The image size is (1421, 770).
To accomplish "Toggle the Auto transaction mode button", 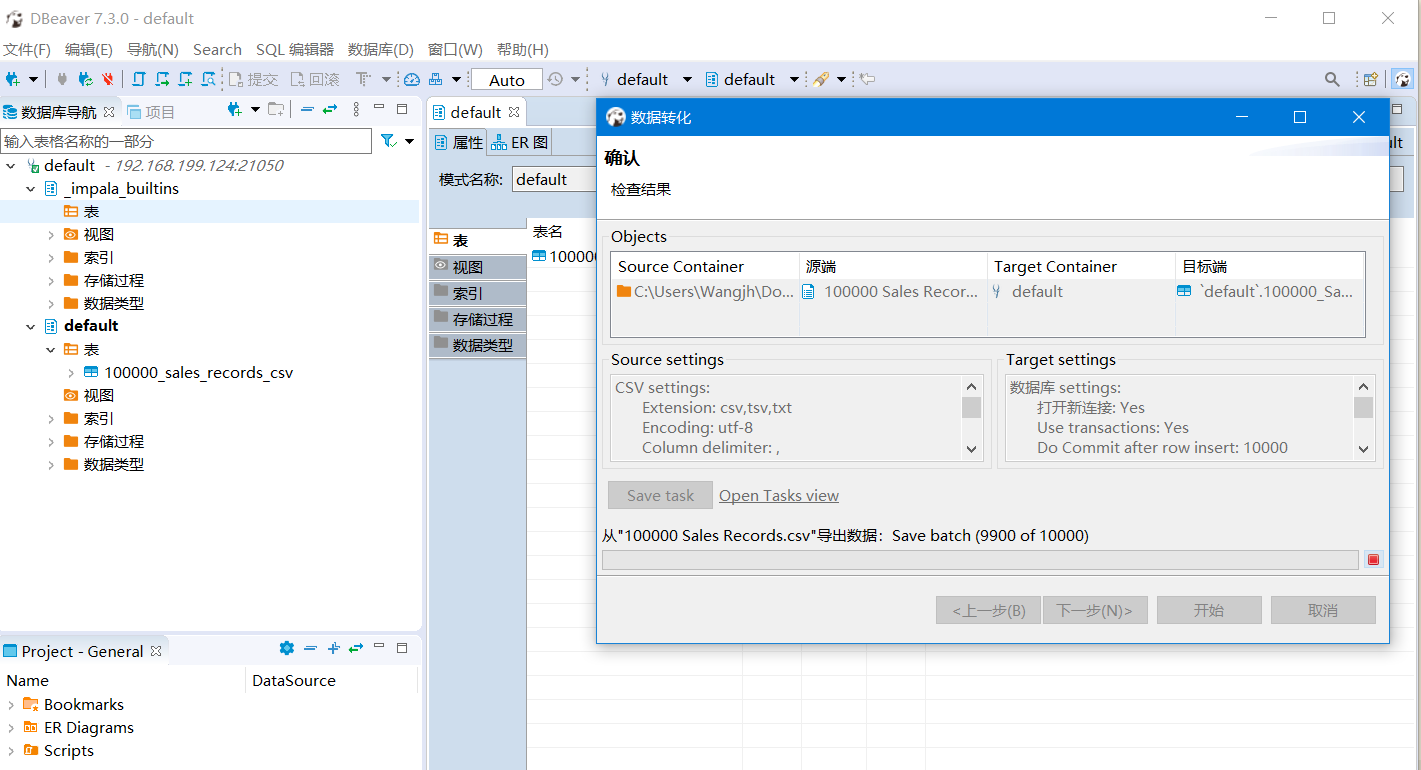I will [507, 80].
